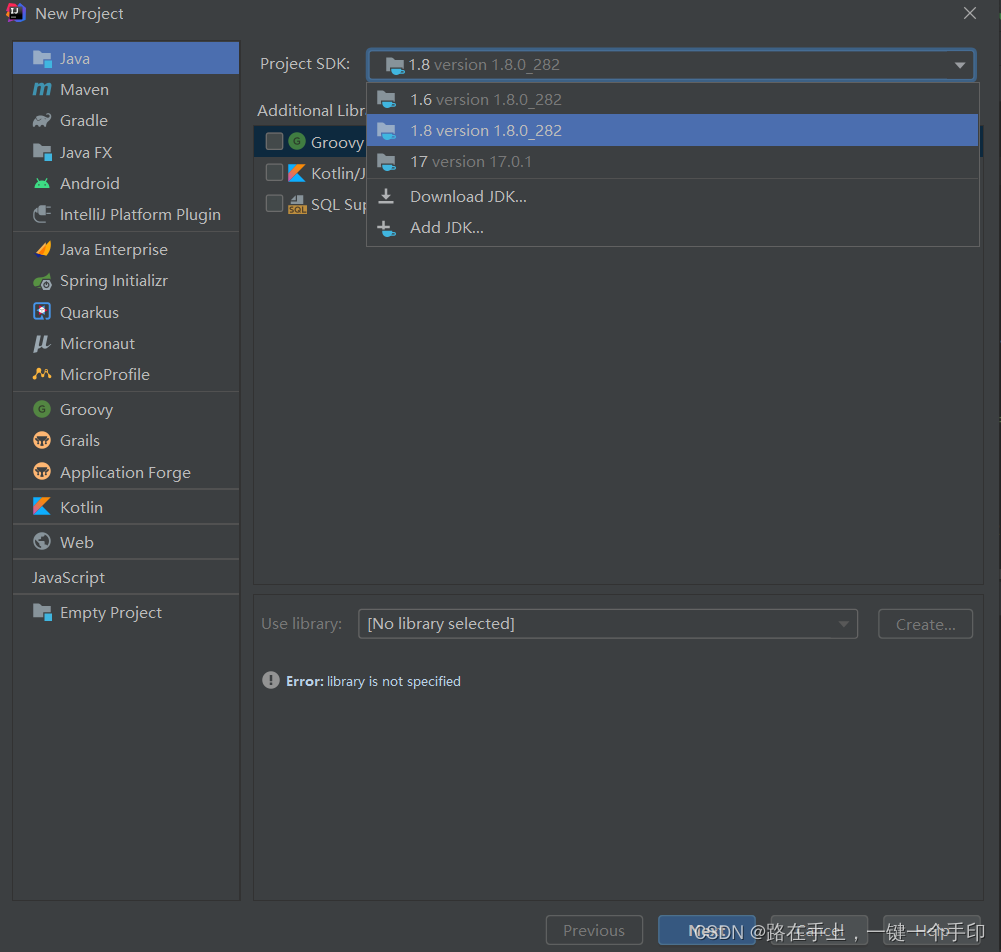Click the Android robot icon
Image resolution: width=1001 pixels, height=952 pixels.
coord(42,184)
